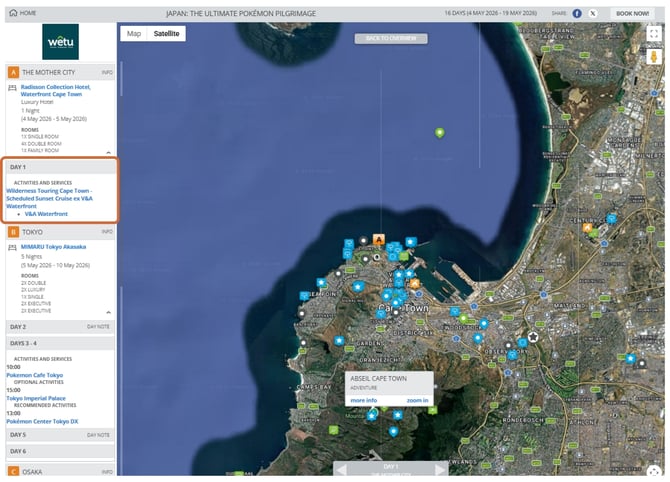Click zoom in in Abseil popup
Screen dimensions: 670x482
point(417,400)
